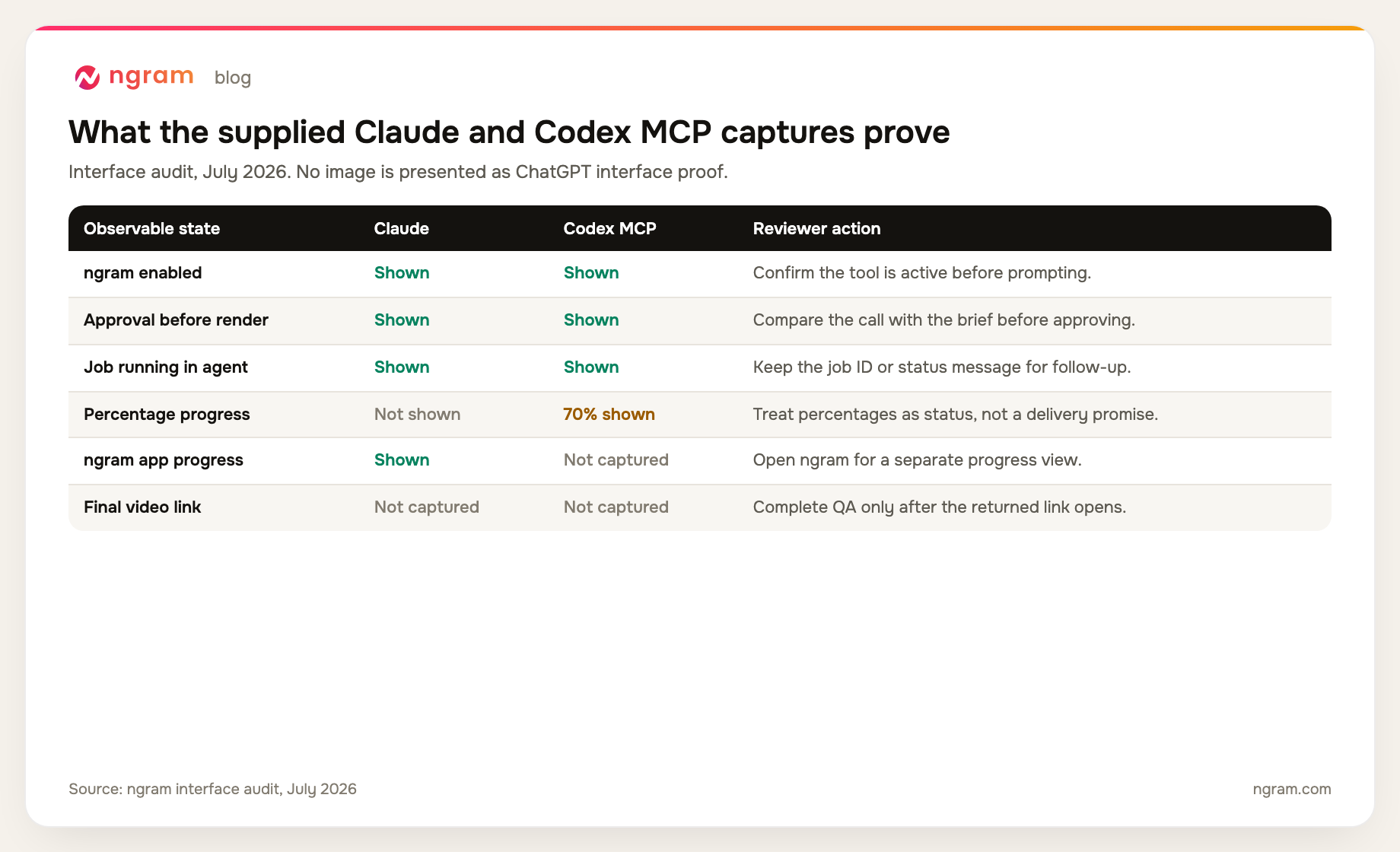Screen dimensions: 1400x852
Task: Select the 'Job running in agent' row label
Action: (x=166, y=367)
